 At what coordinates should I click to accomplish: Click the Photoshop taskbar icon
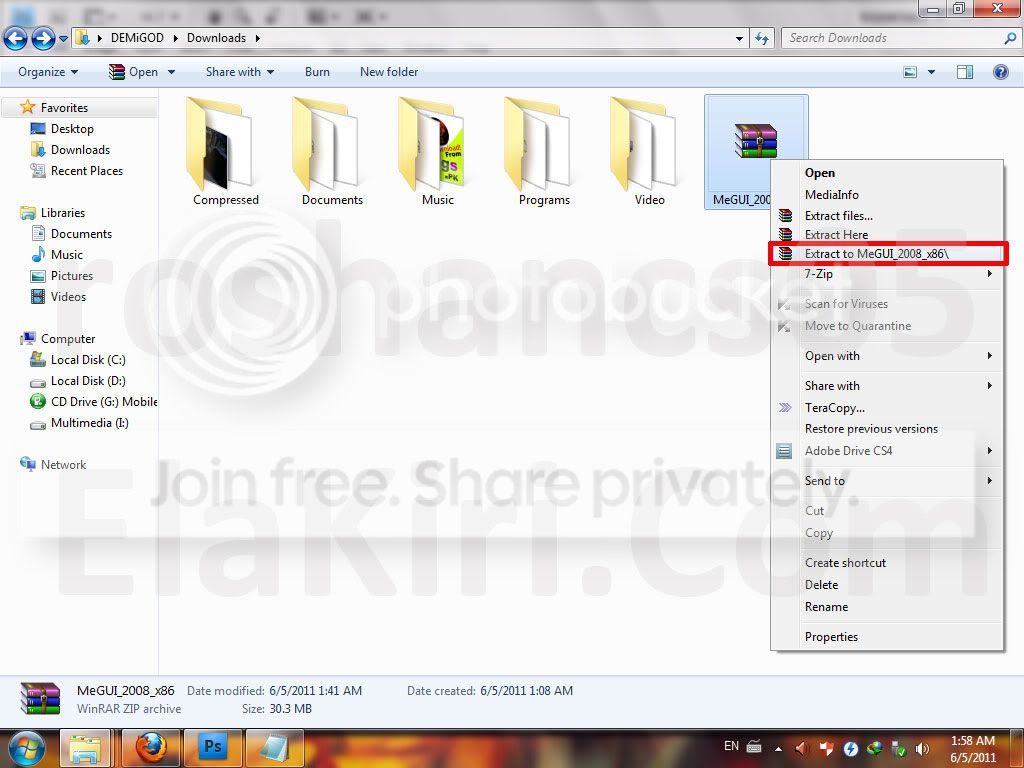(213, 748)
